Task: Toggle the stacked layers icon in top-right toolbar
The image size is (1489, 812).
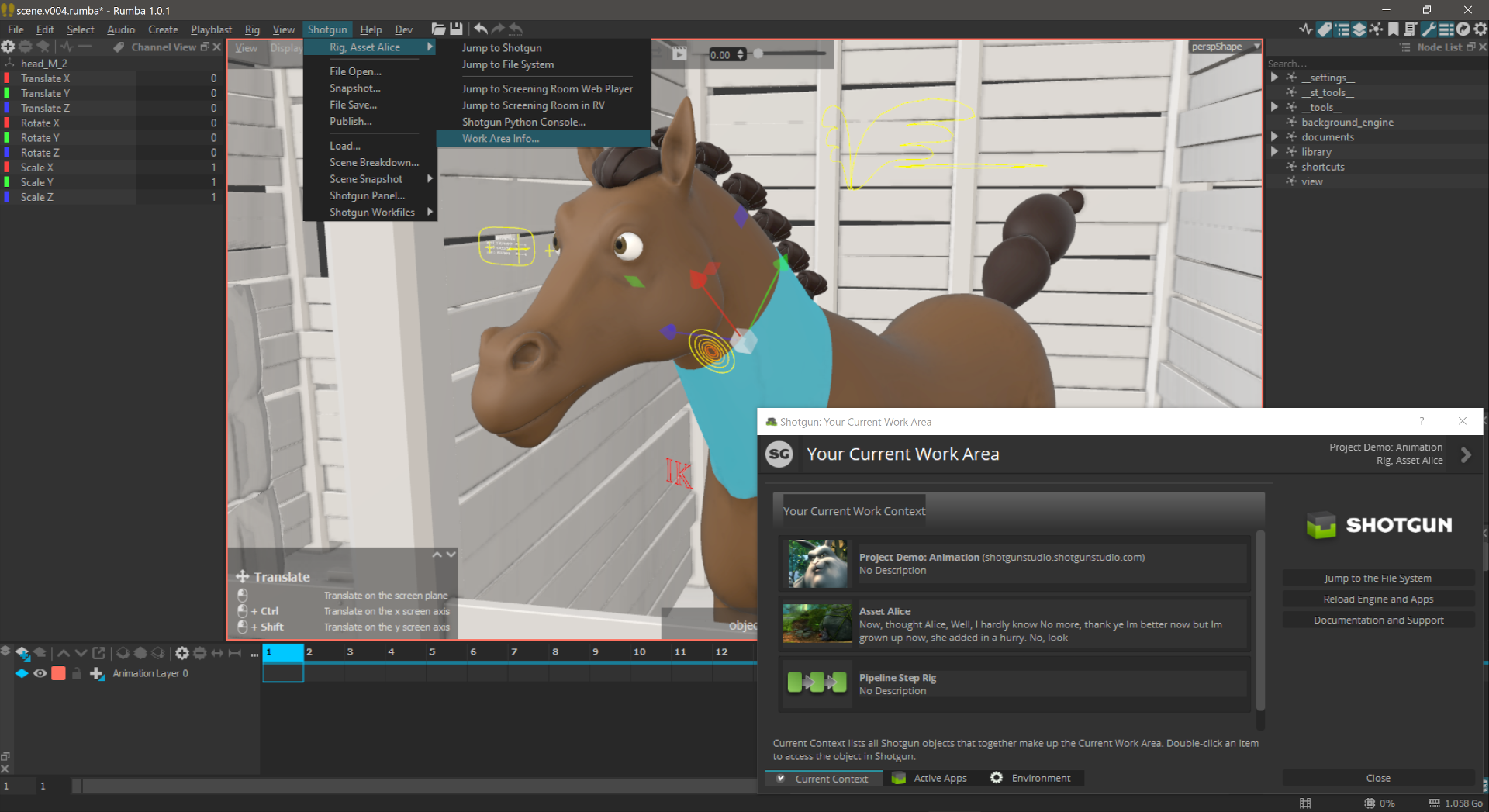Action: [1359, 29]
